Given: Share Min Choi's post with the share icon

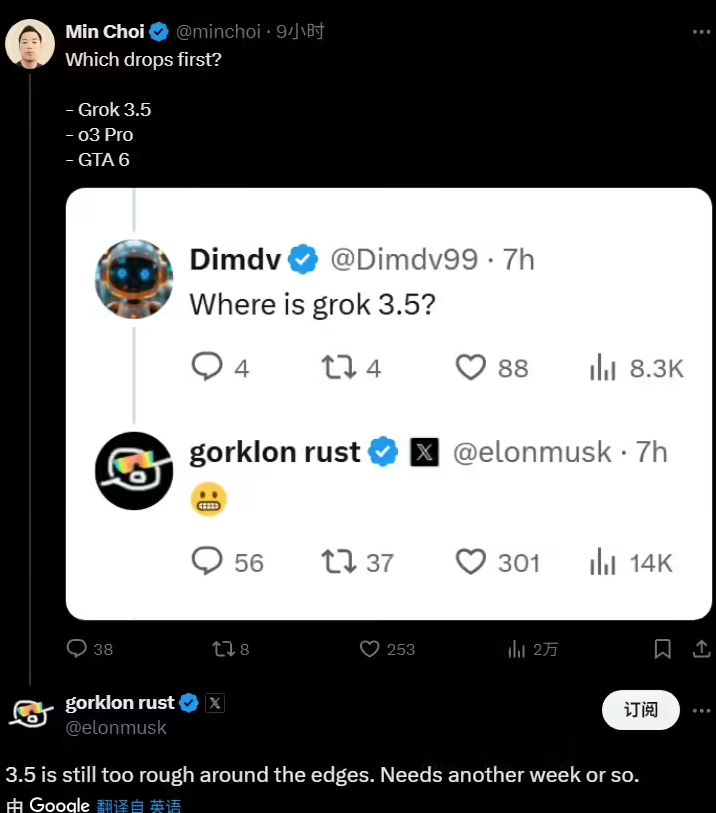Looking at the screenshot, I should coord(700,649).
